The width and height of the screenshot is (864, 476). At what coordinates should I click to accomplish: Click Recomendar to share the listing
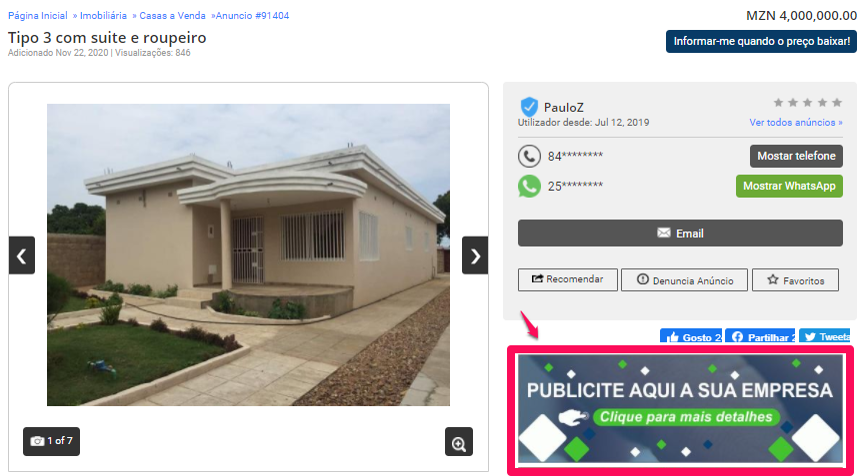[x=568, y=279]
